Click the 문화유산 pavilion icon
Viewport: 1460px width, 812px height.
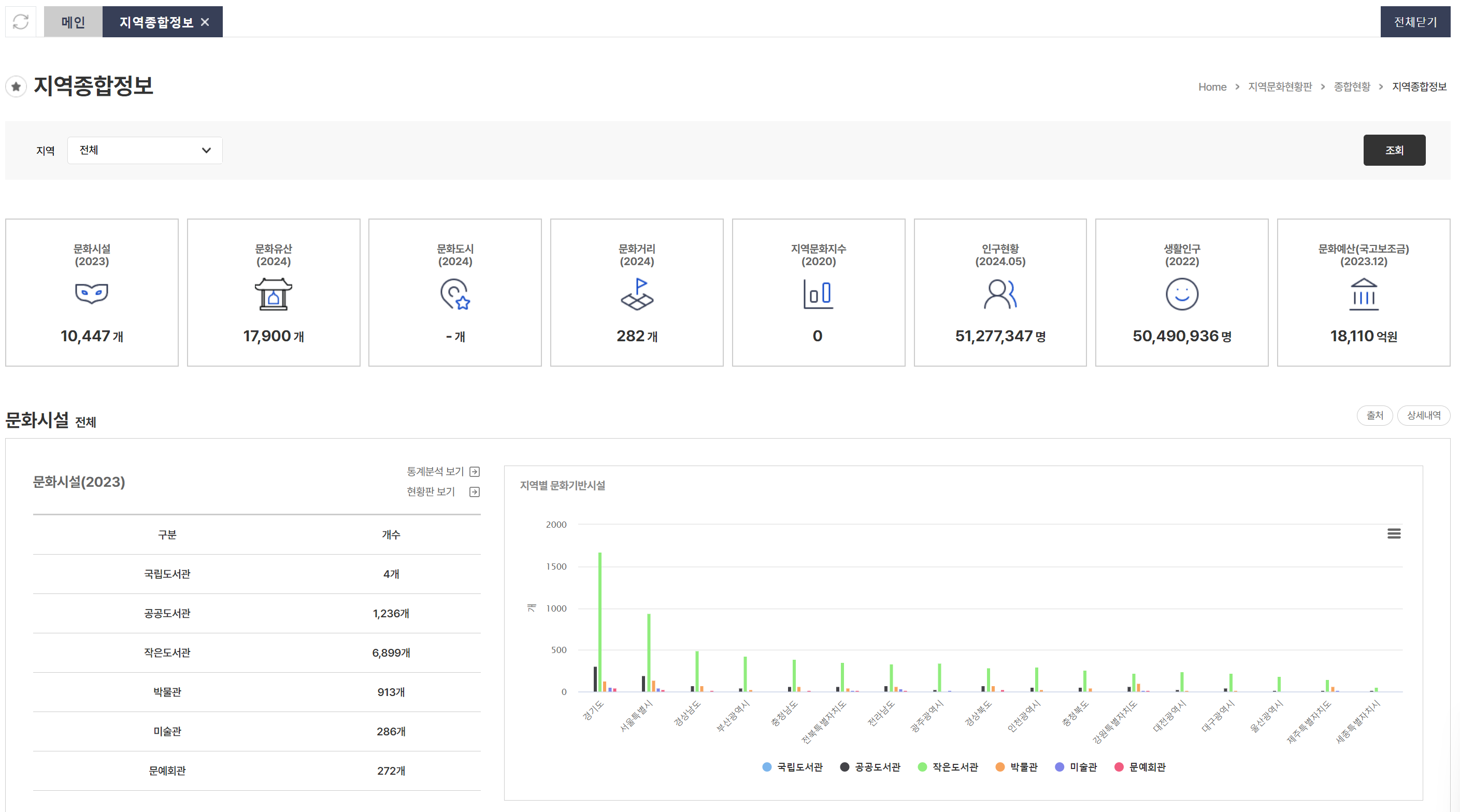pos(273,294)
